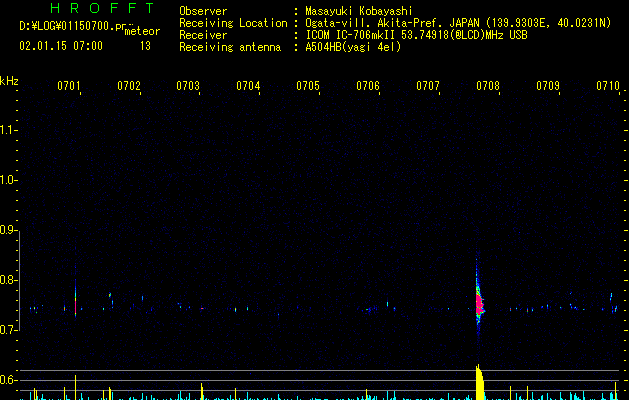Click the 0703 time marker
Screen dimensions: 629x400
tap(188, 85)
